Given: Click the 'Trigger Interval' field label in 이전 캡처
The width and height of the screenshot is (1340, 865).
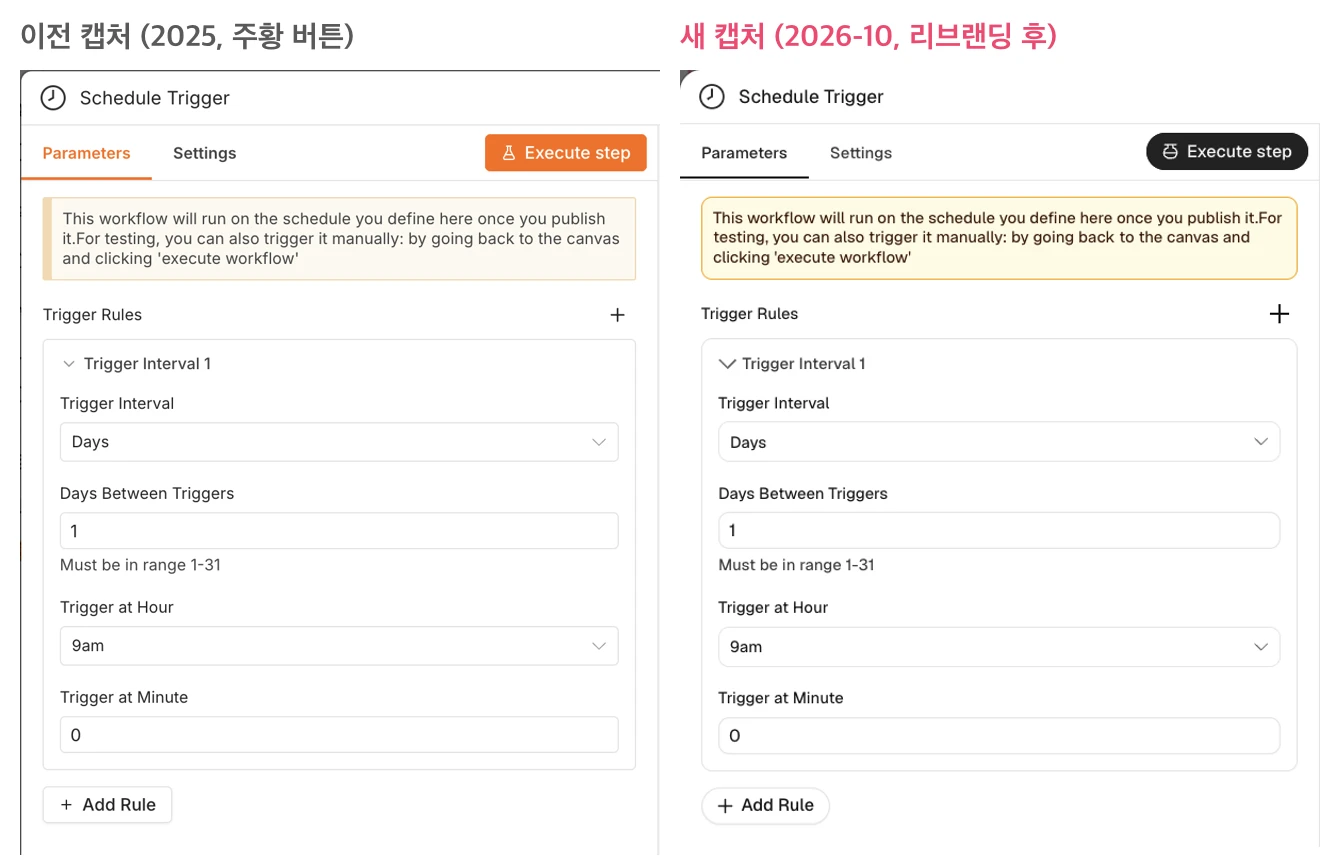Looking at the screenshot, I should click(117, 404).
